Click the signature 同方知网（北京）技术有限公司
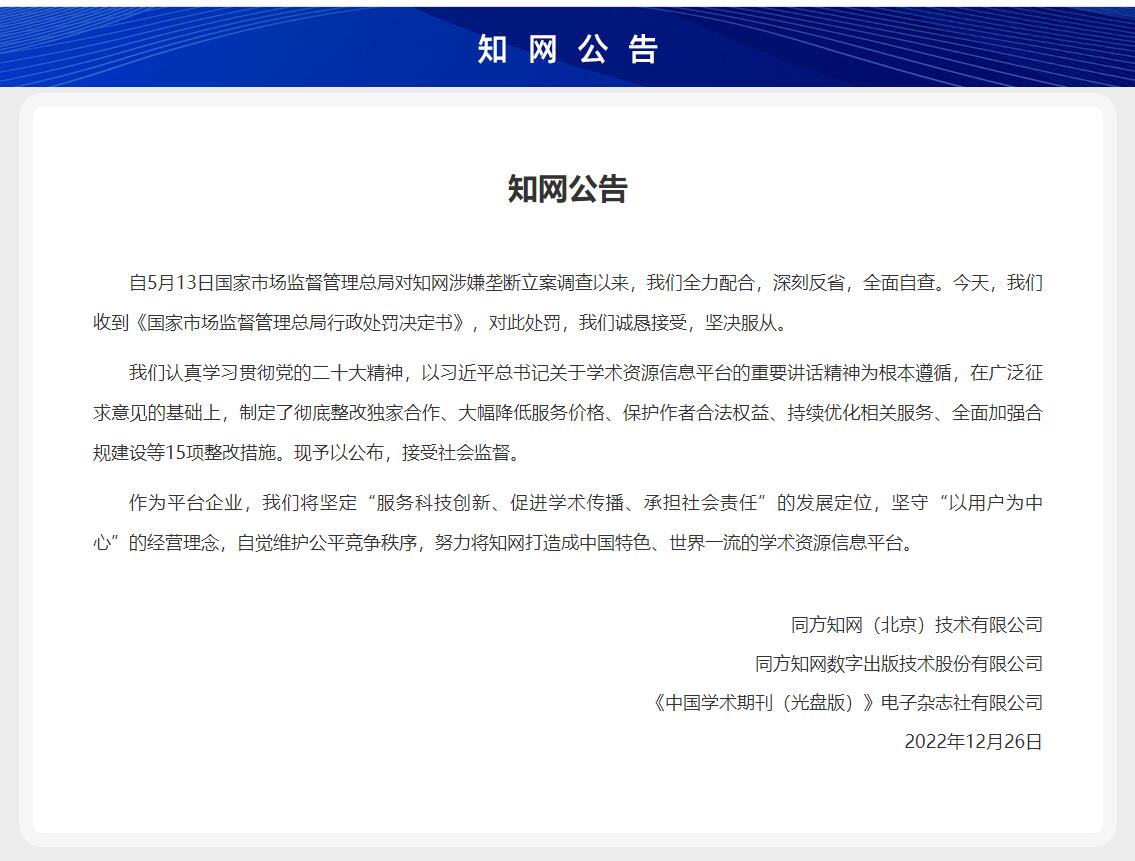 tap(916, 625)
